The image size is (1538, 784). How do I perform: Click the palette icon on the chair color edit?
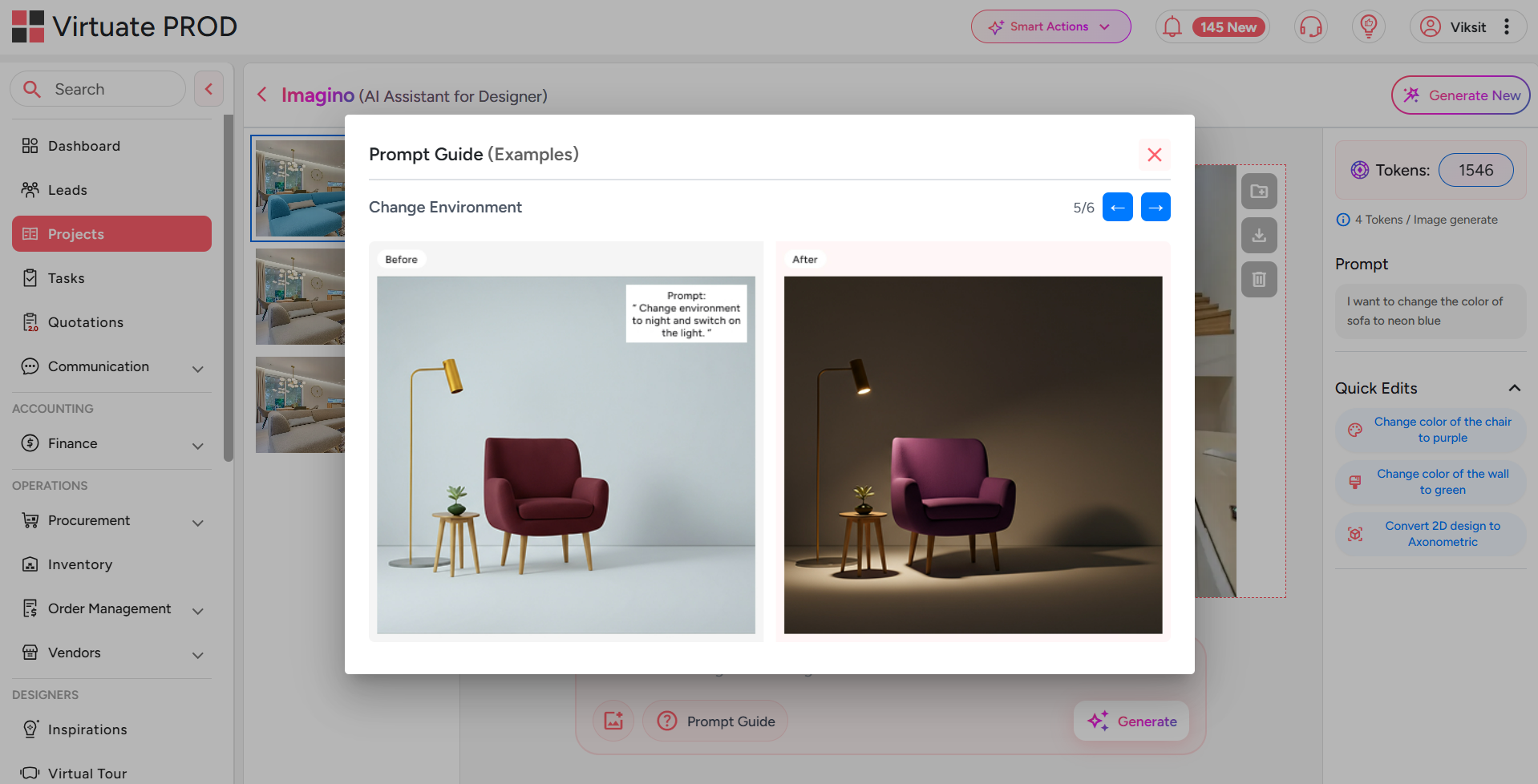(x=1354, y=430)
